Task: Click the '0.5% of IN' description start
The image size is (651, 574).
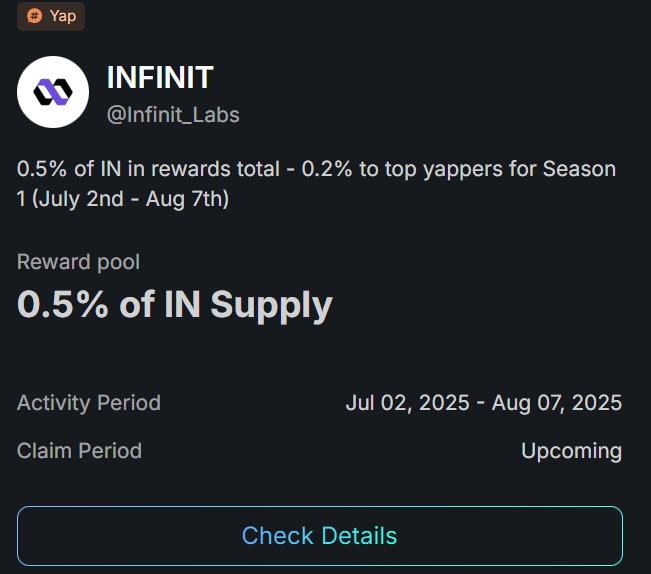Action: coord(69,169)
